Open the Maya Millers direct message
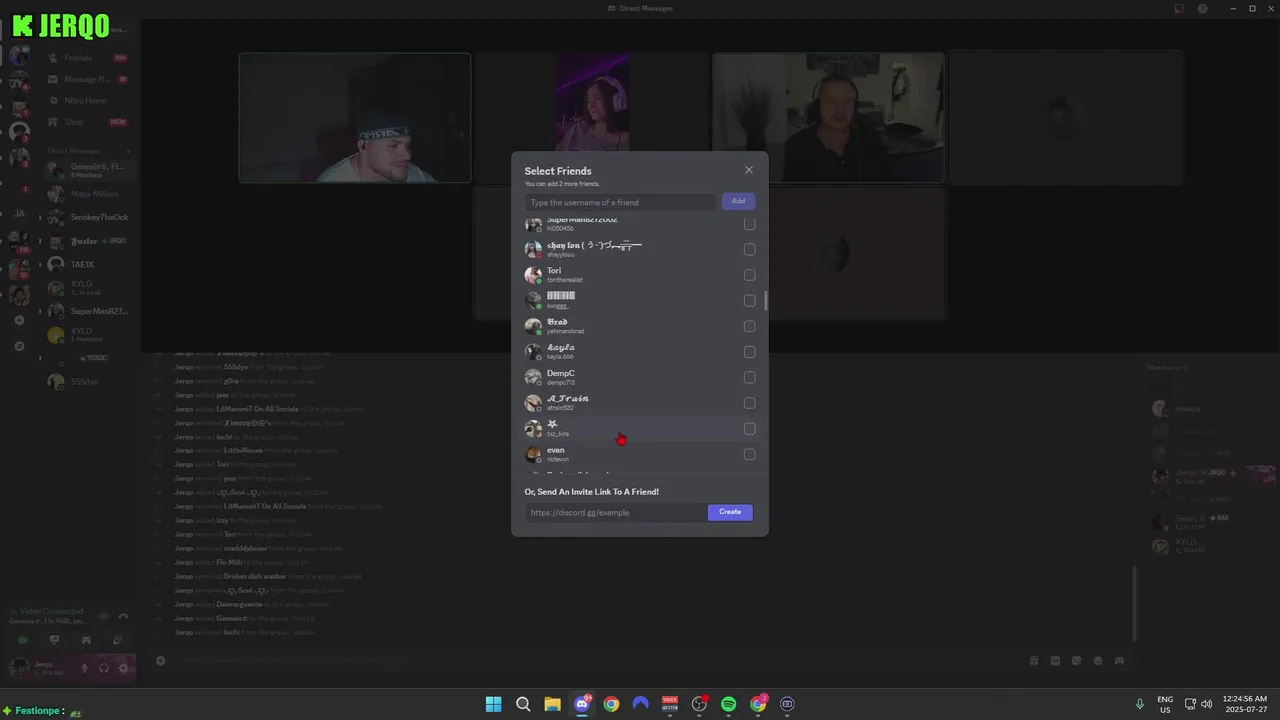The width and height of the screenshot is (1280, 720). click(88, 194)
